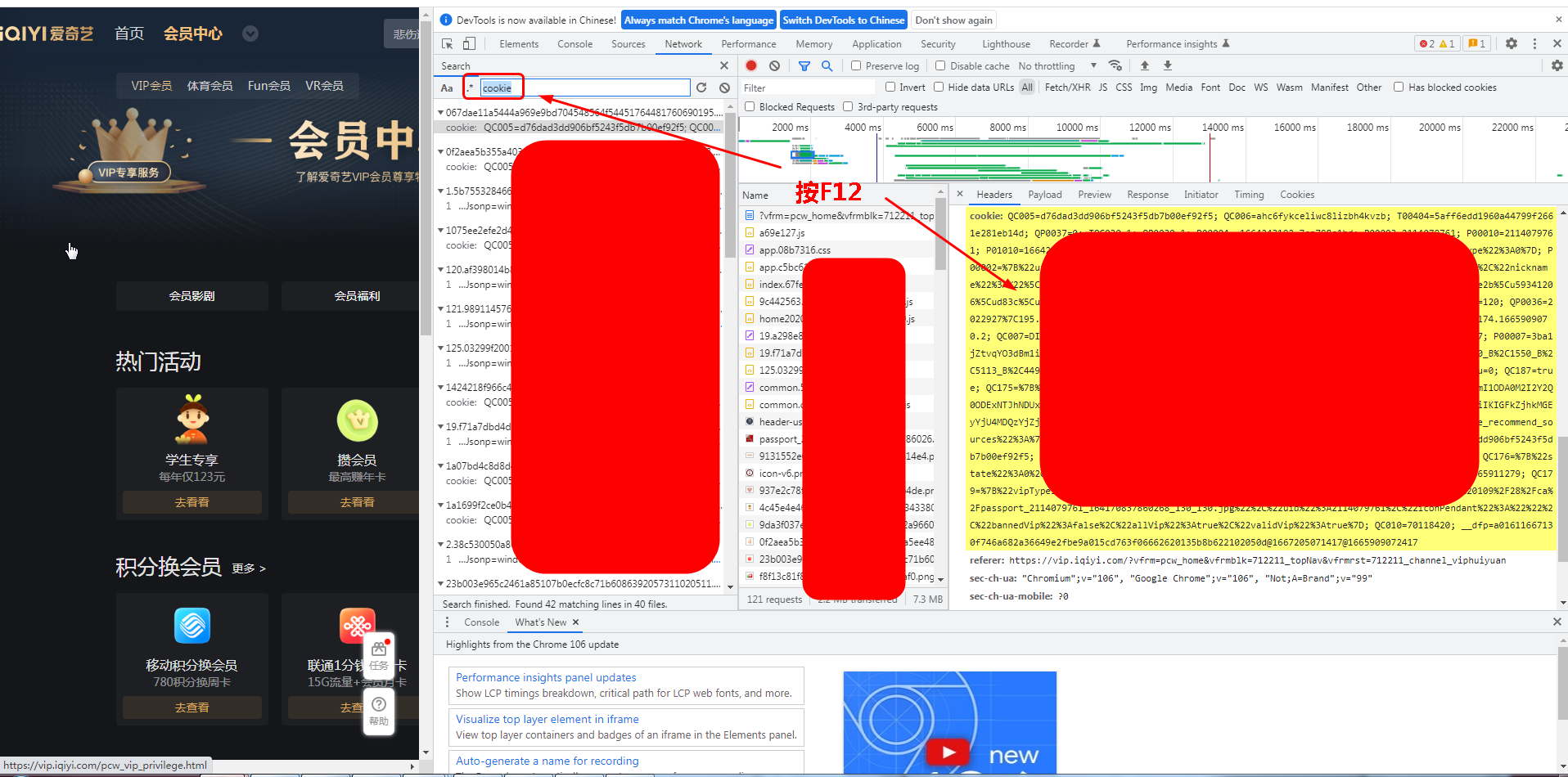
Task: Enable Disable cache checkbox
Action: 940,65
